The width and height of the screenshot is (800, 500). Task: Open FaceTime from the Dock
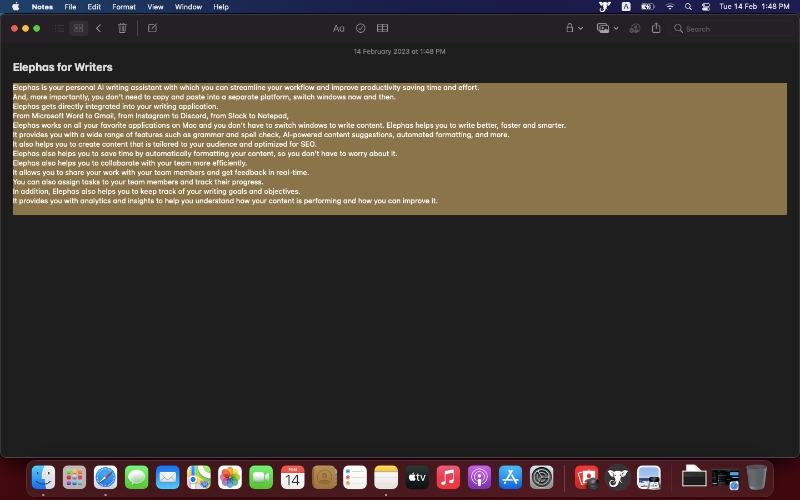pos(261,478)
